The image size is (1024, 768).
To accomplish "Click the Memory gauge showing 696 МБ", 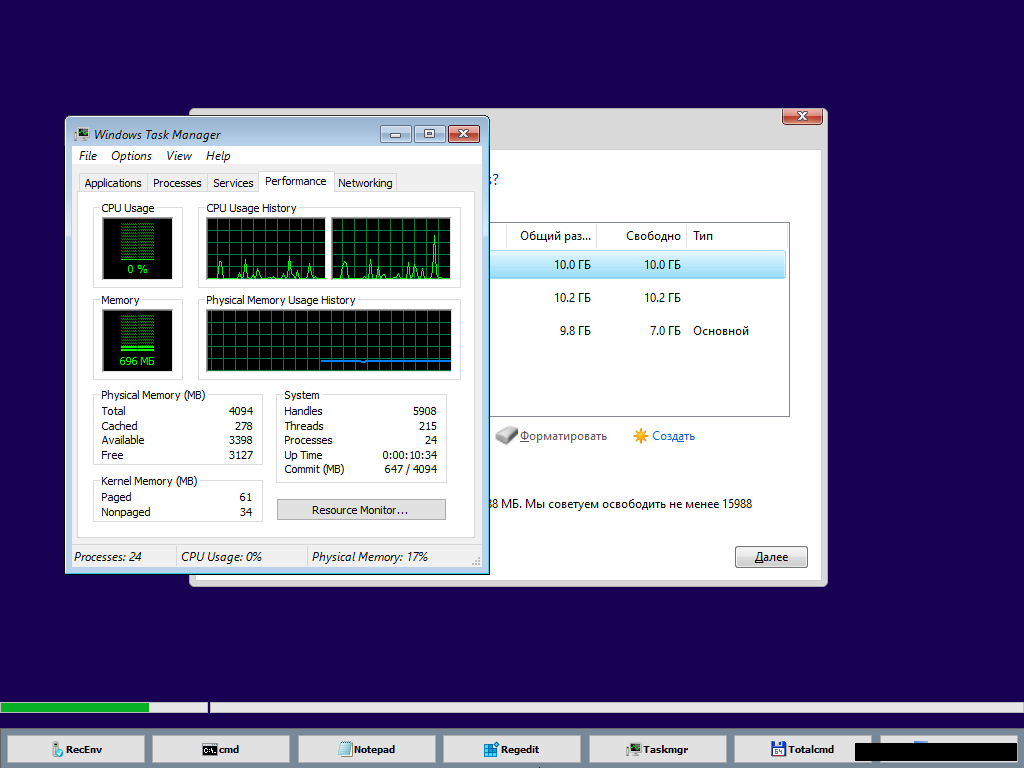I will (137, 340).
